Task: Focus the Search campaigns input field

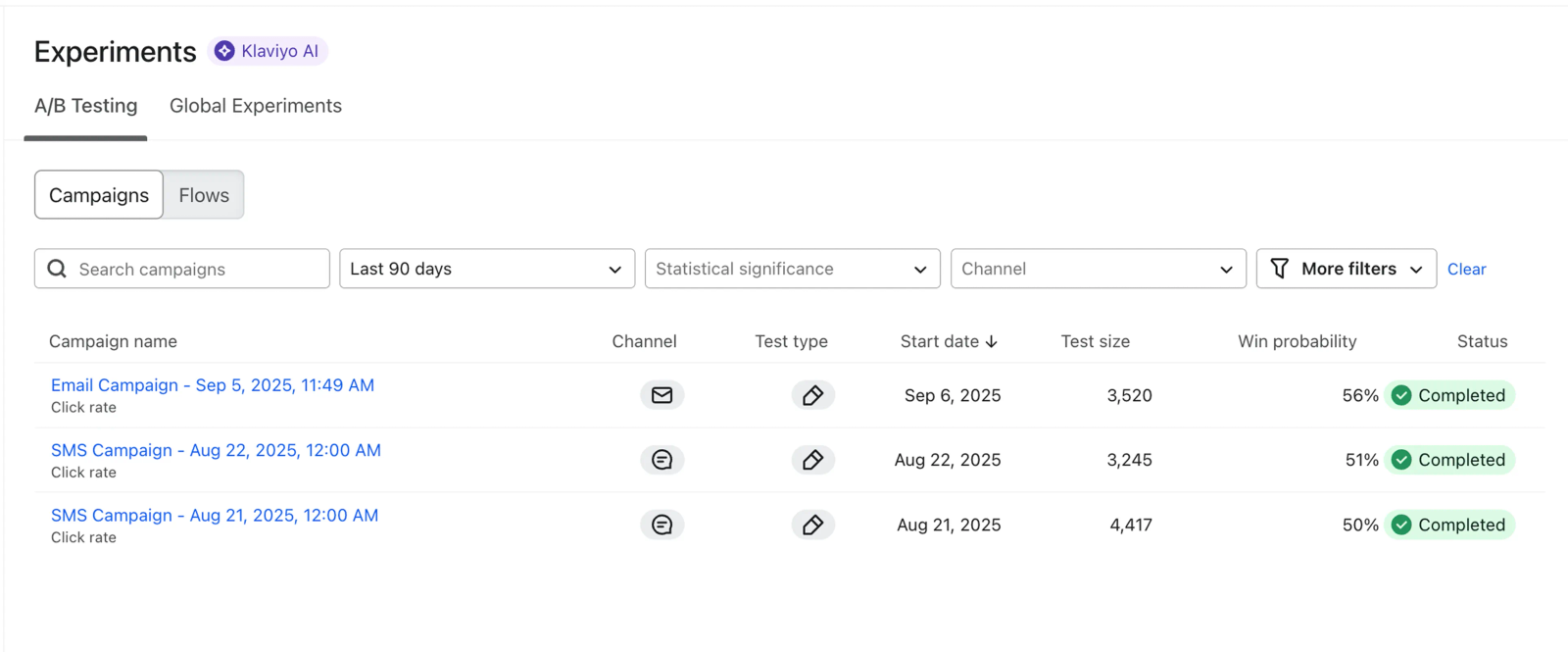Action: click(182, 269)
